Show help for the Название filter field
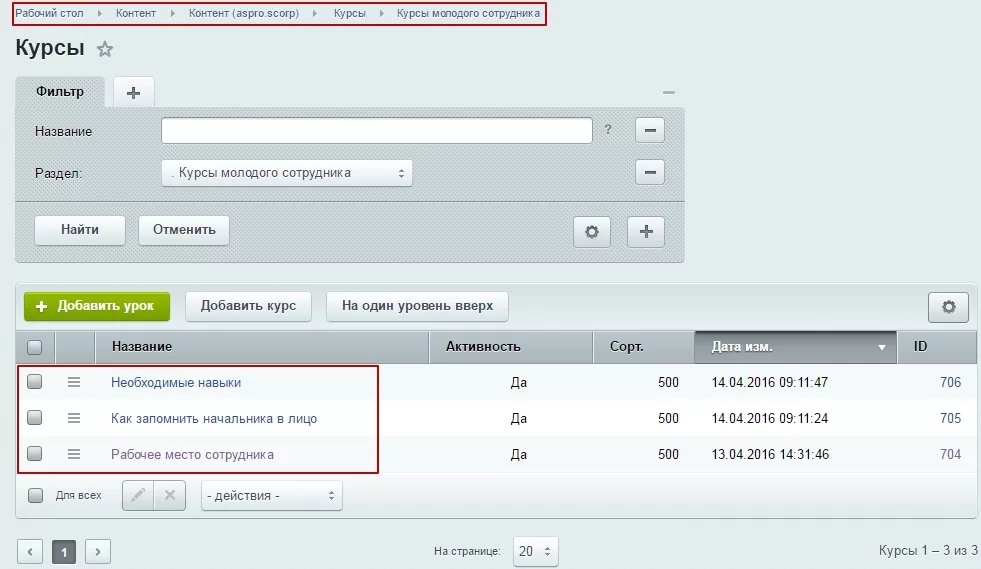Viewport: 981px width, 569px height. pos(608,130)
